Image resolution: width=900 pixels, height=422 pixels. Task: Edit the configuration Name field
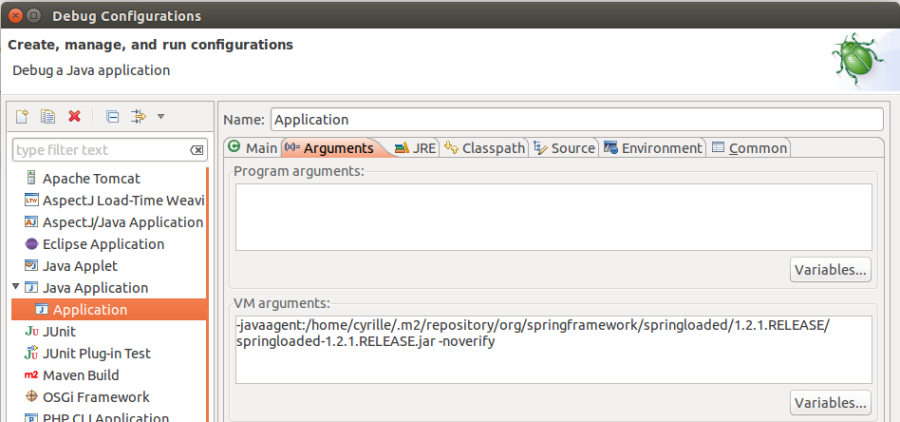(577, 119)
